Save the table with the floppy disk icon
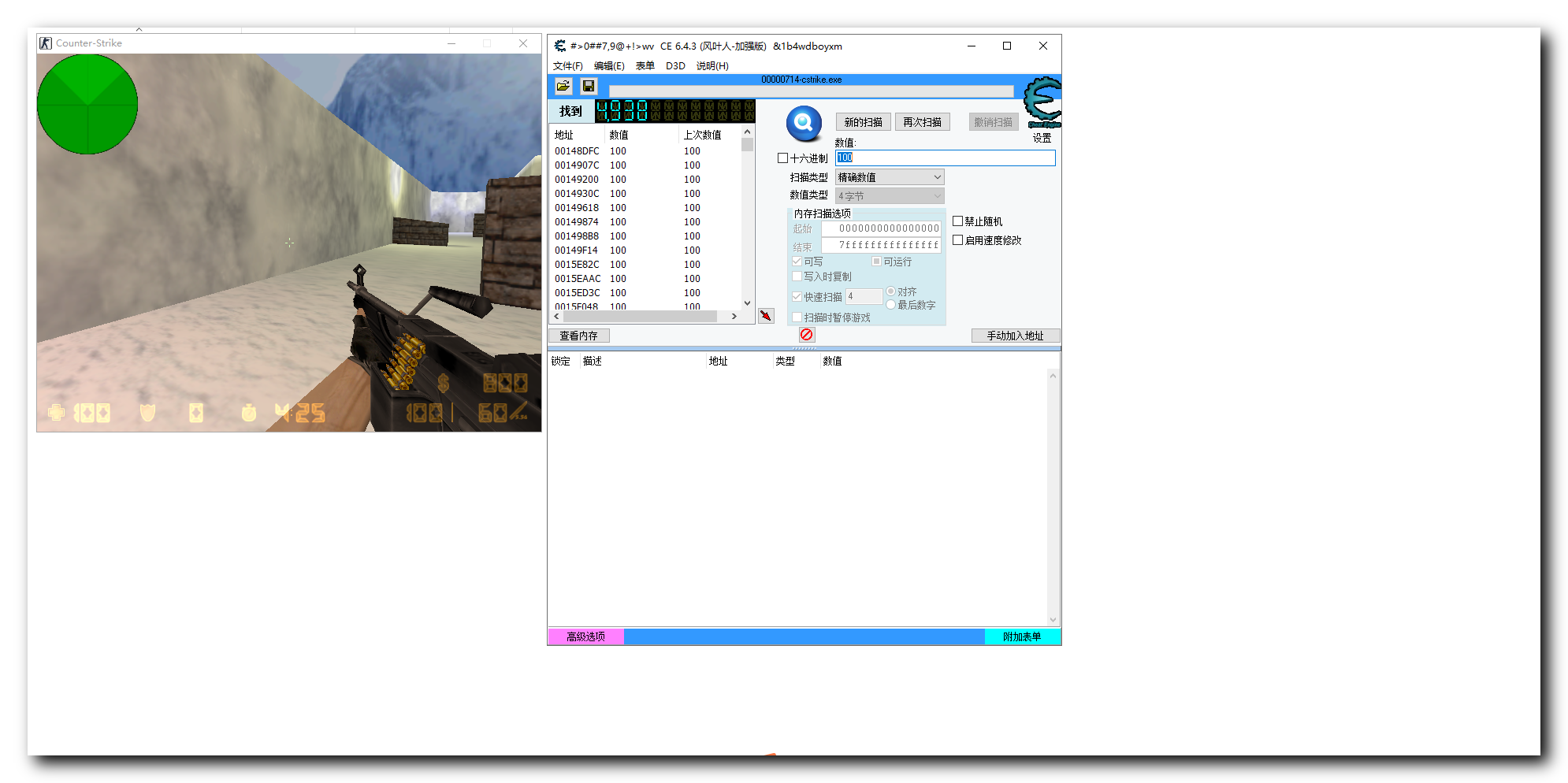Screen dimensions: 1568x783 [x=589, y=86]
